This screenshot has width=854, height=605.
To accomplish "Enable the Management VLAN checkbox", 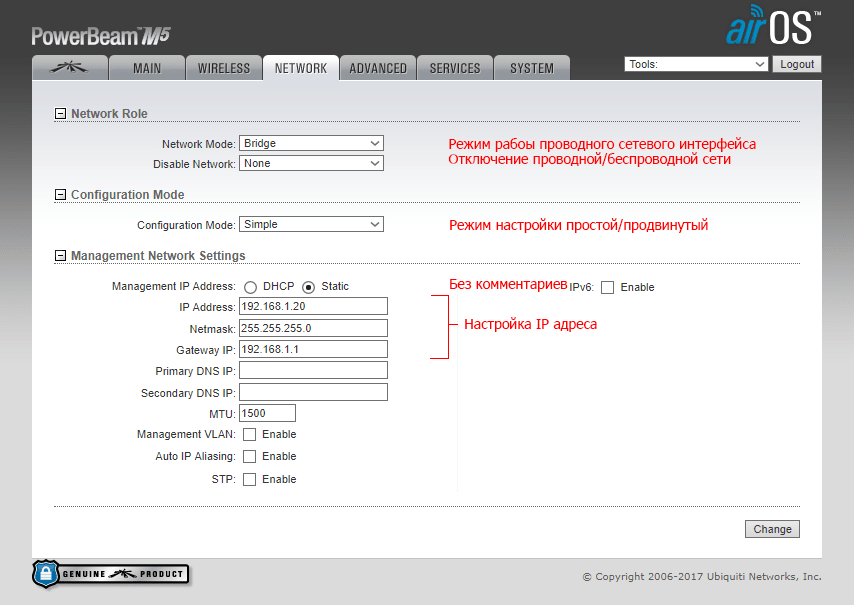I will point(249,435).
